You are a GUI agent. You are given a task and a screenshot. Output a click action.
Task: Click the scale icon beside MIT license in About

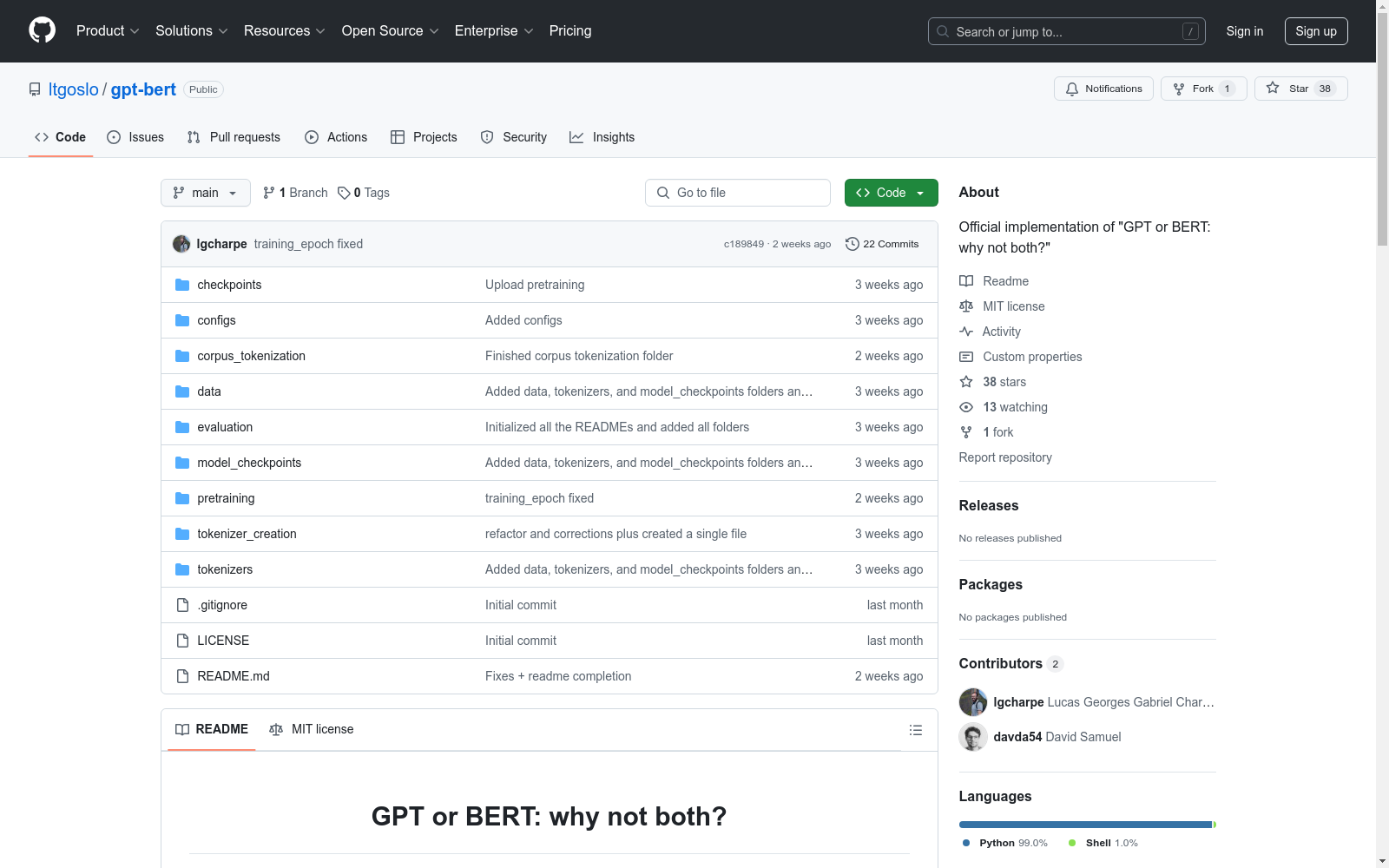tap(966, 306)
